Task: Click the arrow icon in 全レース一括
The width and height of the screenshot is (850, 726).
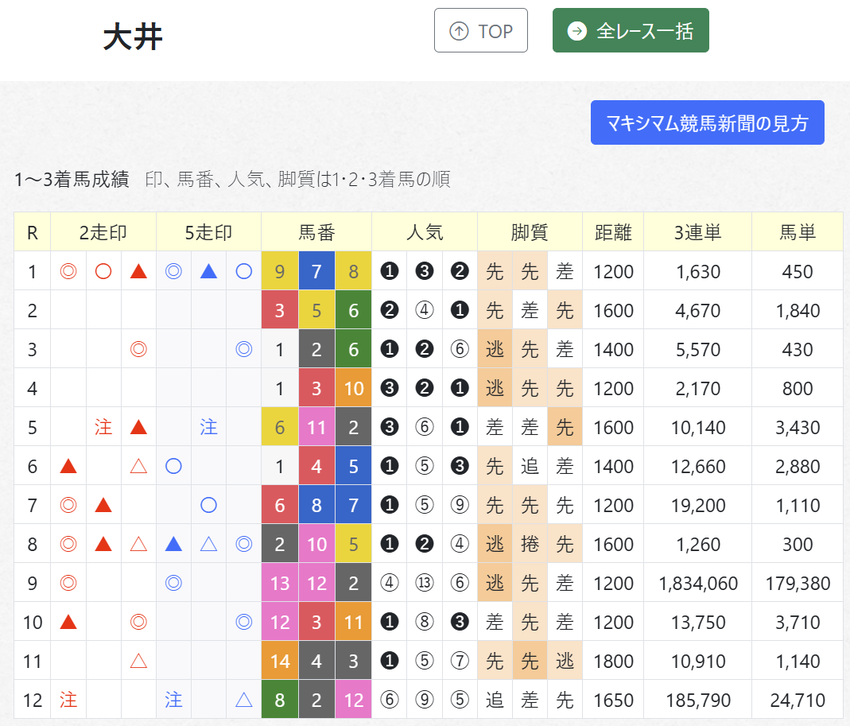Action: pos(577,31)
